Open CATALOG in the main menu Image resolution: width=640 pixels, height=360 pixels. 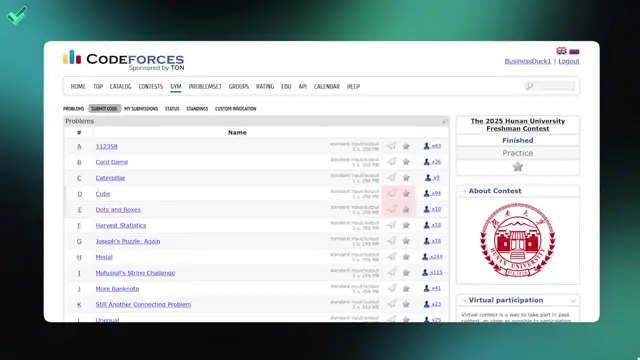tap(120, 87)
